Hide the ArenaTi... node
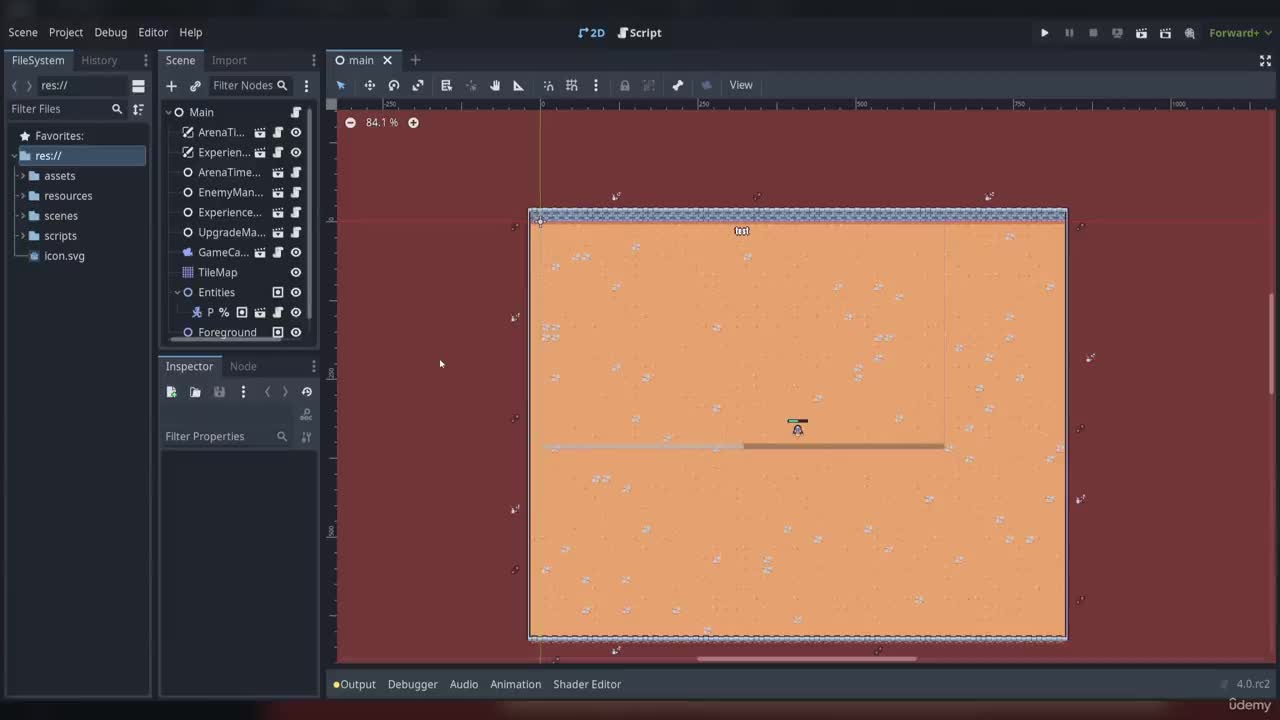 (x=296, y=132)
